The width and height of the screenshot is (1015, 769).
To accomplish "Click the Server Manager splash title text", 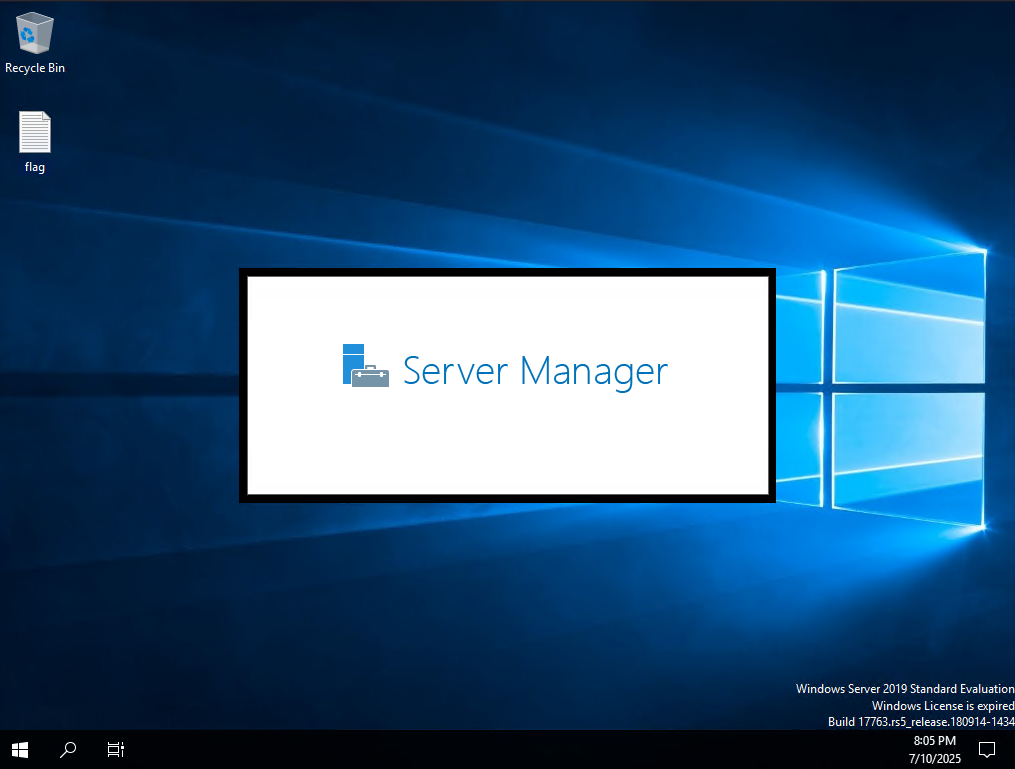I will [x=535, y=371].
